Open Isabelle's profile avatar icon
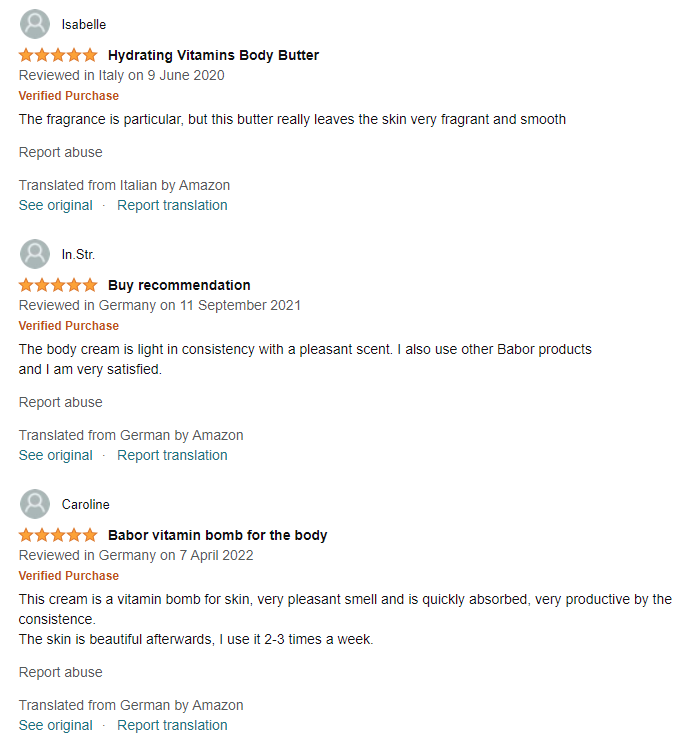 click(35, 24)
